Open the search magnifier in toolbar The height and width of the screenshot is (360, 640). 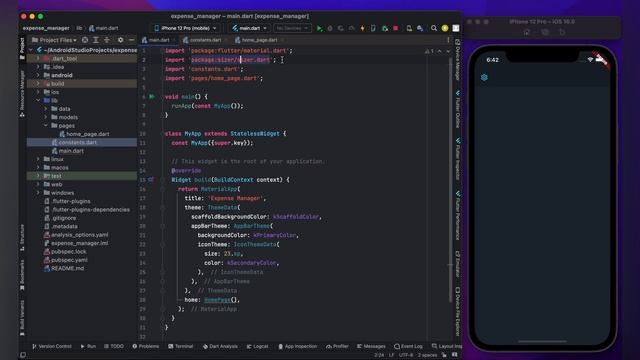(x=433, y=28)
